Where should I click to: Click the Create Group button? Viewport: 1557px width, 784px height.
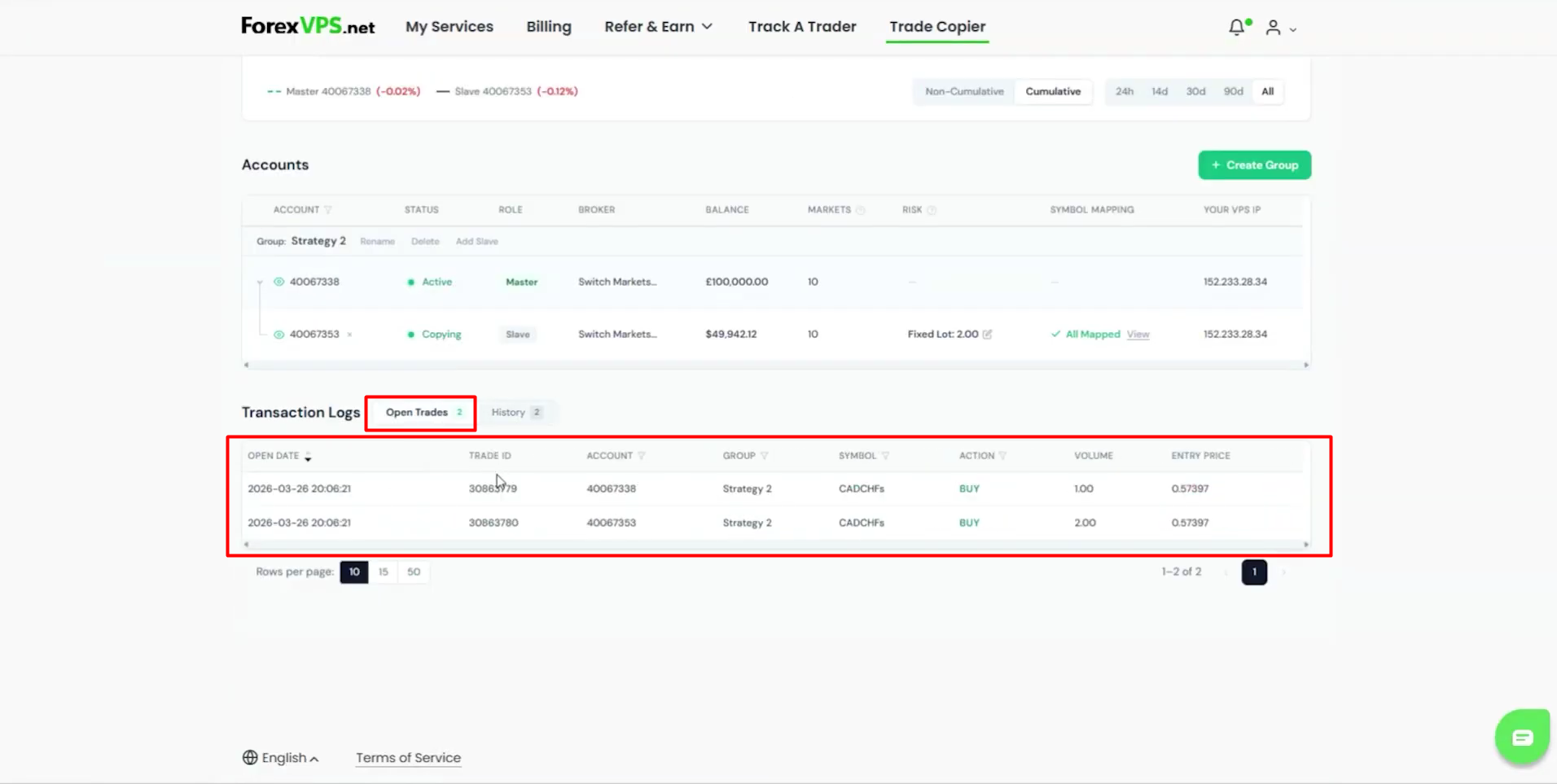tap(1254, 165)
